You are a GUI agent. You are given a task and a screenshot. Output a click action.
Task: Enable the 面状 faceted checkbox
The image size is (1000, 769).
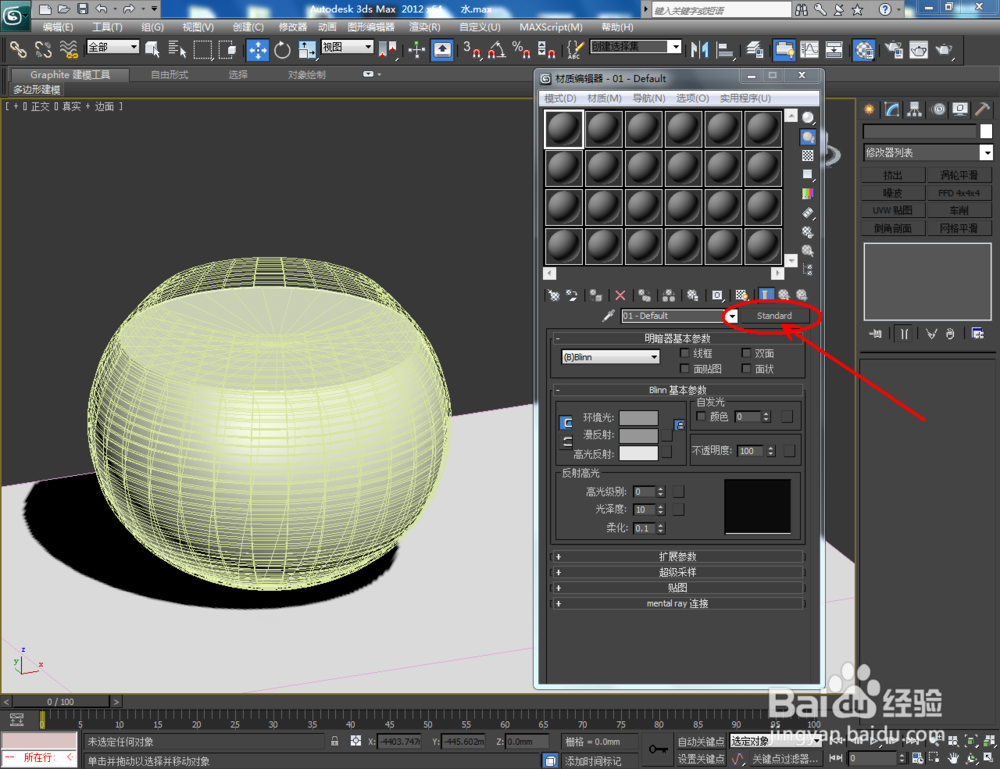coord(746,369)
